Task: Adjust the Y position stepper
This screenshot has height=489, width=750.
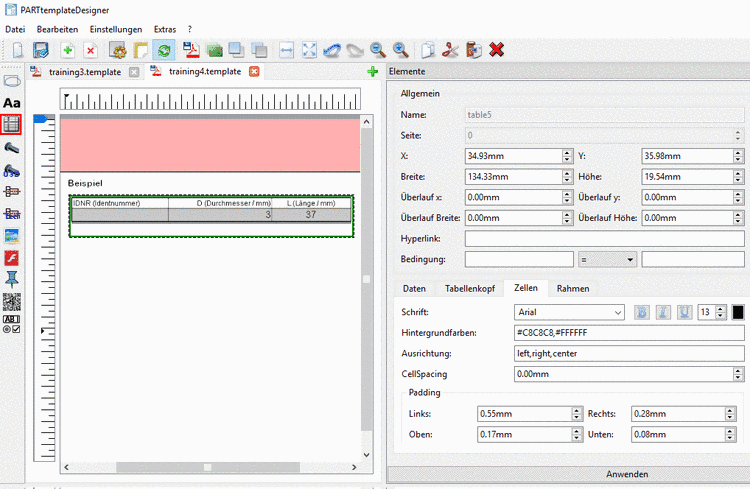Action: tap(738, 156)
